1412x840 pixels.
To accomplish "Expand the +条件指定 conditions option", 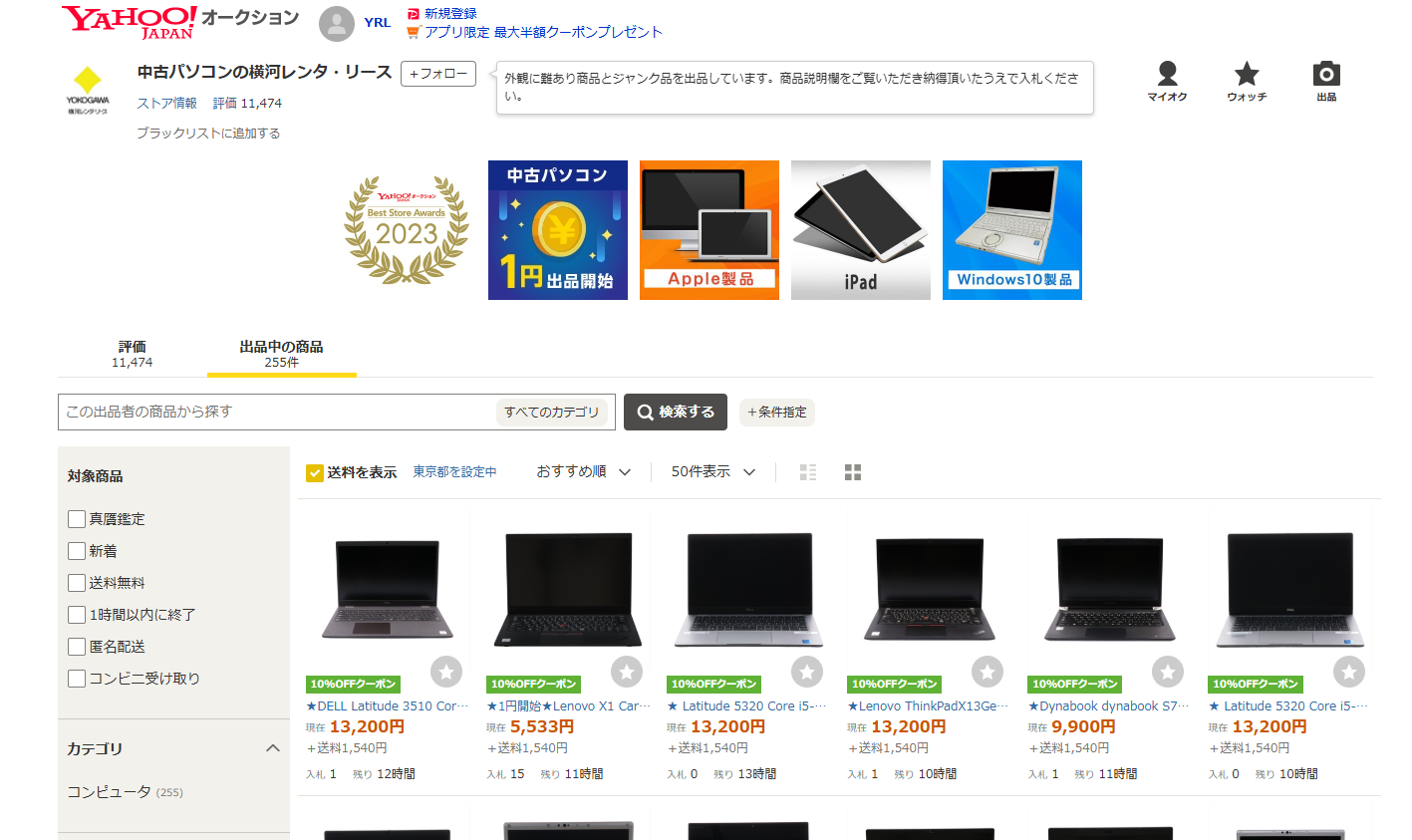I will tap(777, 413).
